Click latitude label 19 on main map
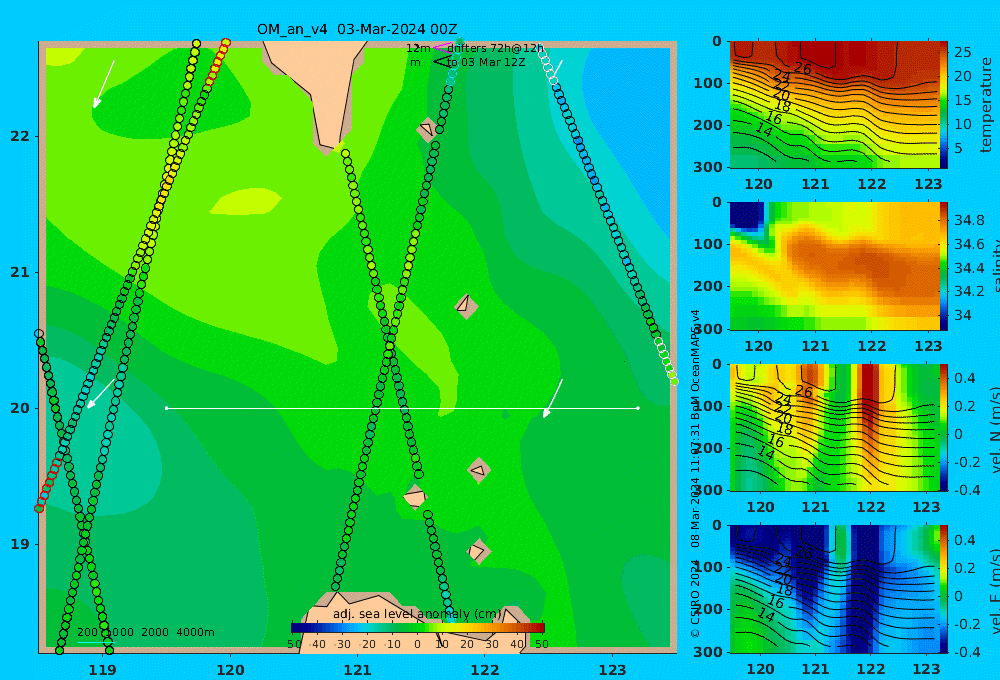Screen dimensions: 1000x680 pyautogui.click(x=19, y=544)
